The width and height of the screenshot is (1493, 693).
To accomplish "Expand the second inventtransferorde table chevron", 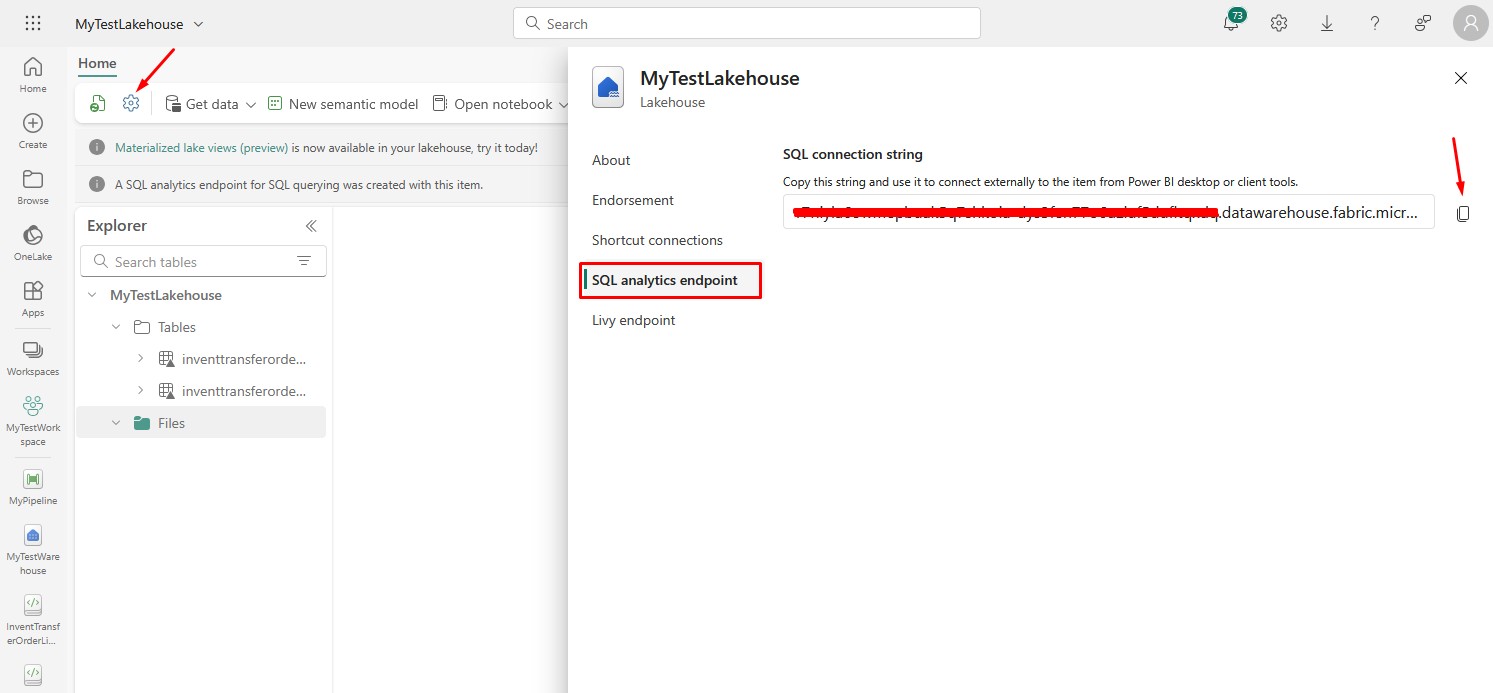I will click(x=140, y=391).
